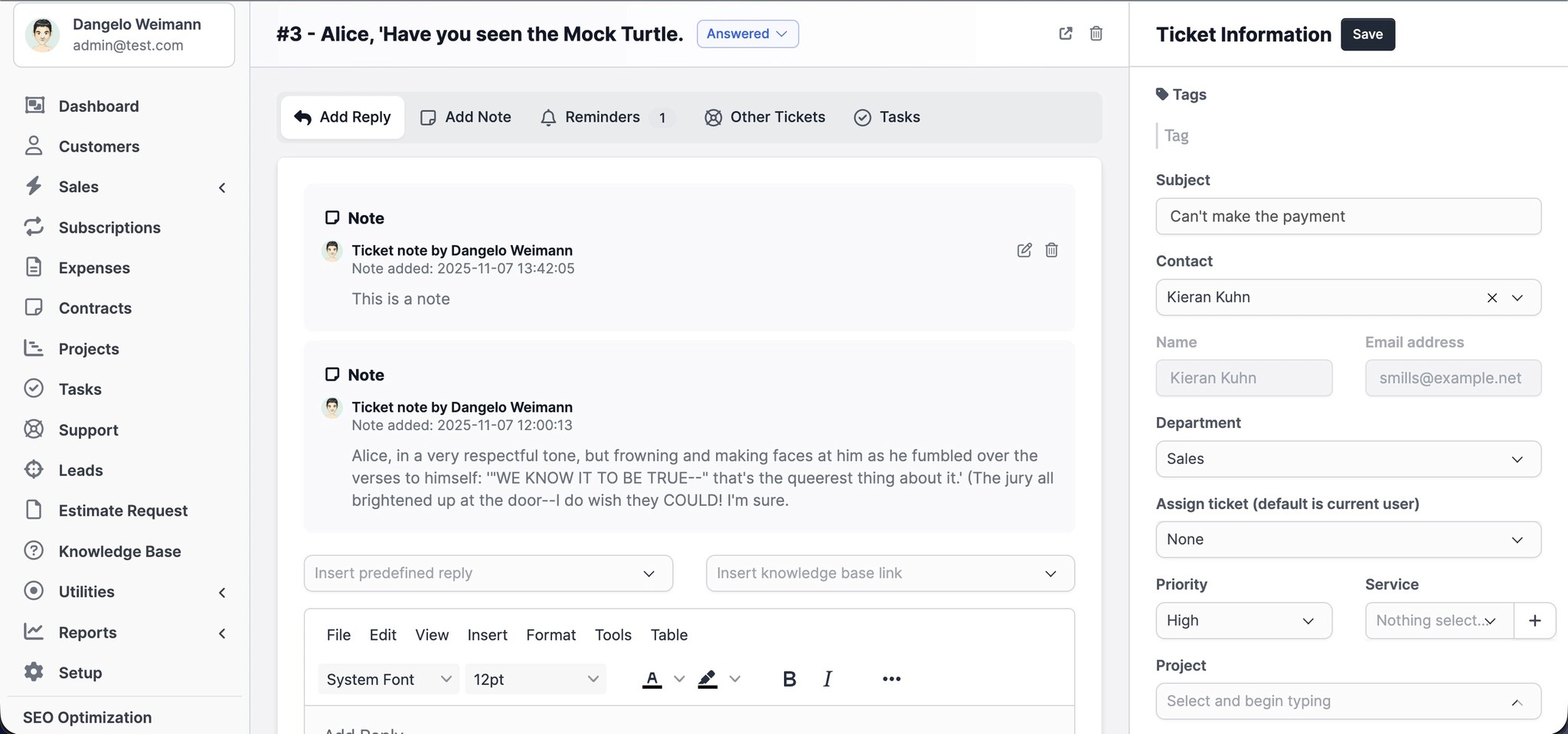
Task: Open the 12pt font size dropdown
Action: tap(535, 679)
